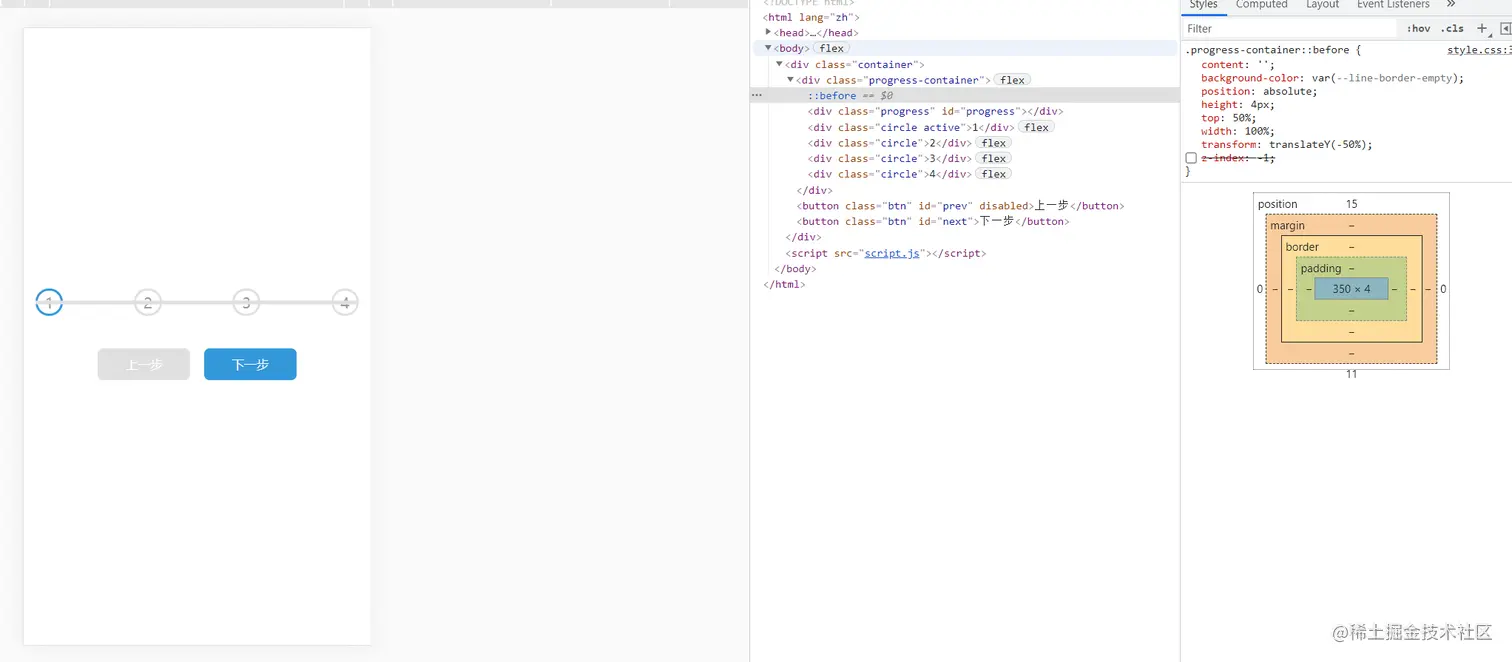The width and height of the screenshot is (1512, 662).
Task: Click the top 50% value
Action: [x=1241, y=118]
